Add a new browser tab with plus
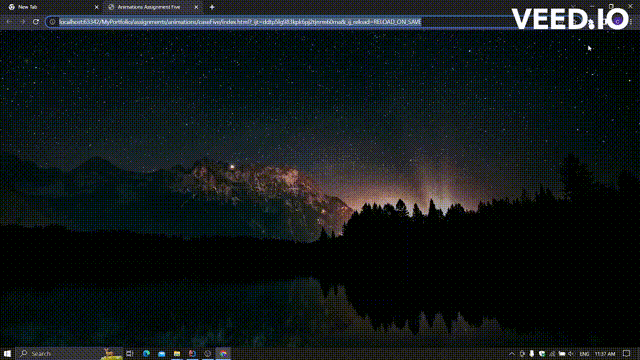 click(x=212, y=7)
